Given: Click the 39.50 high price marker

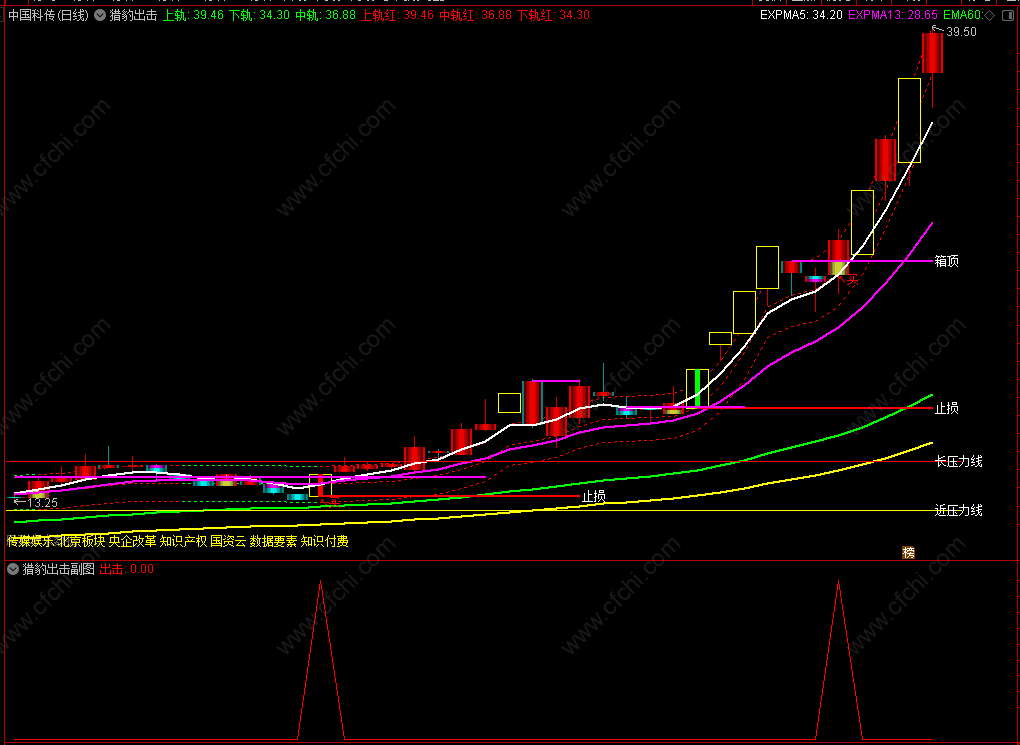Looking at the screenshot, I should (961, 32).
